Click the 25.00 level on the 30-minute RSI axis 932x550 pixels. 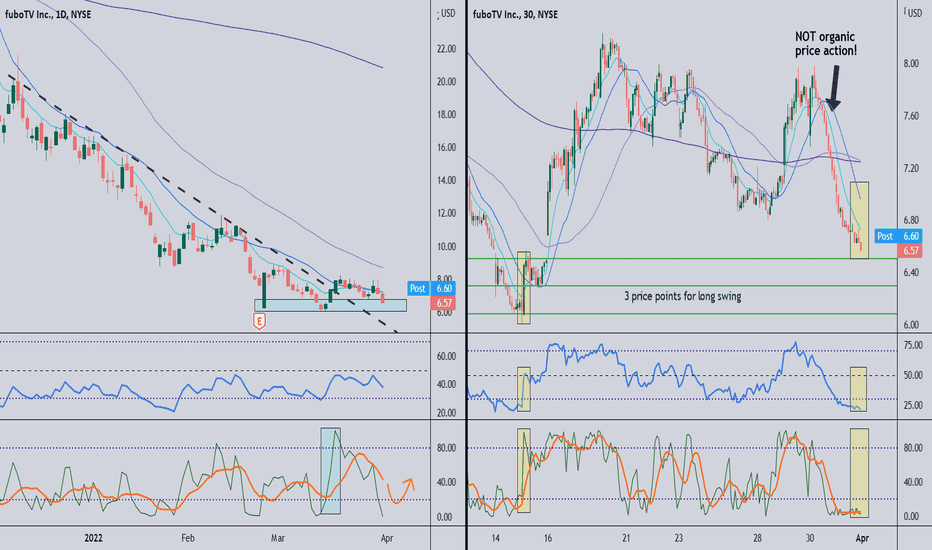tap(913, 406)
